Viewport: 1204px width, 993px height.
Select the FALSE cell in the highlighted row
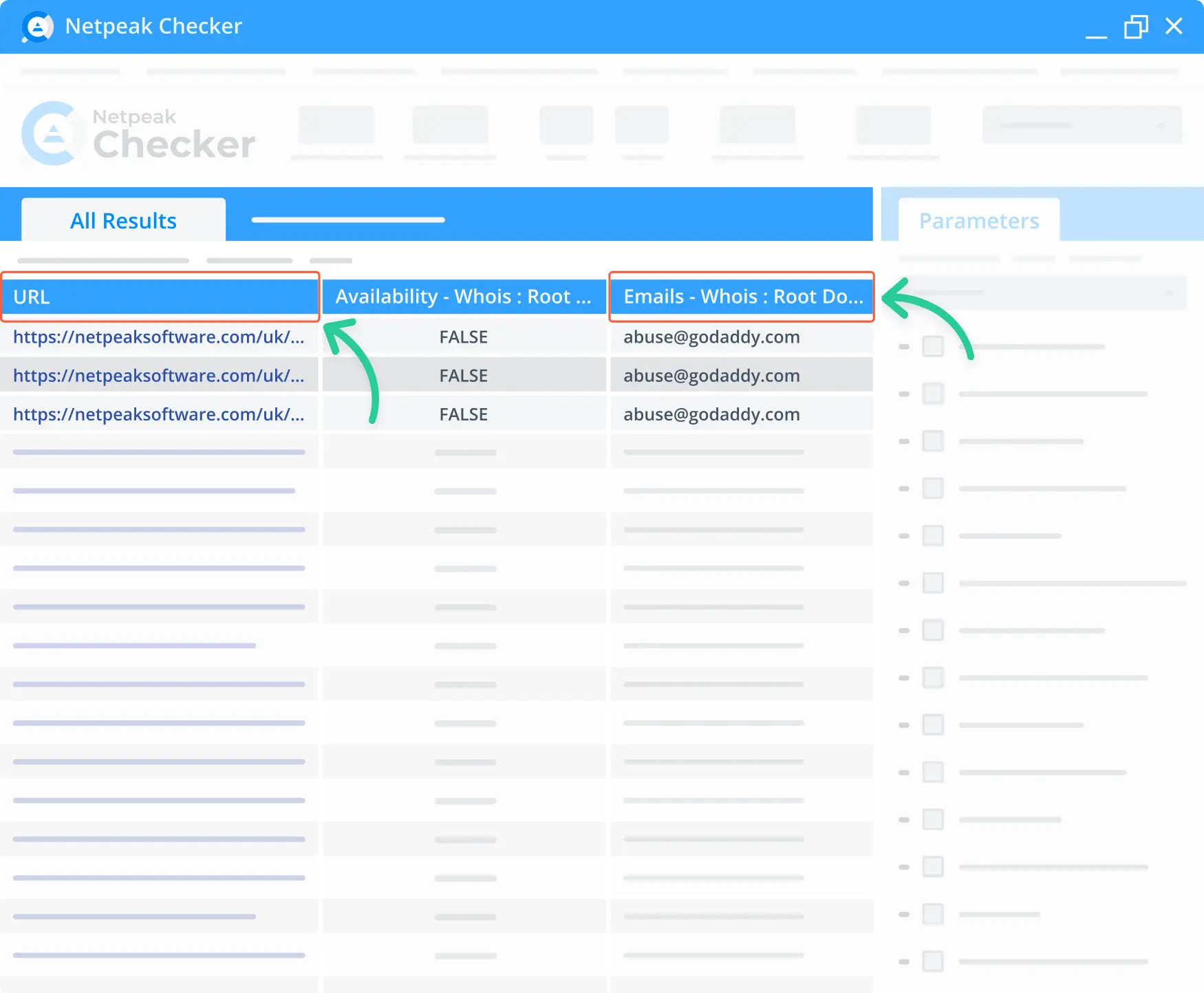(x=464, y=376)
